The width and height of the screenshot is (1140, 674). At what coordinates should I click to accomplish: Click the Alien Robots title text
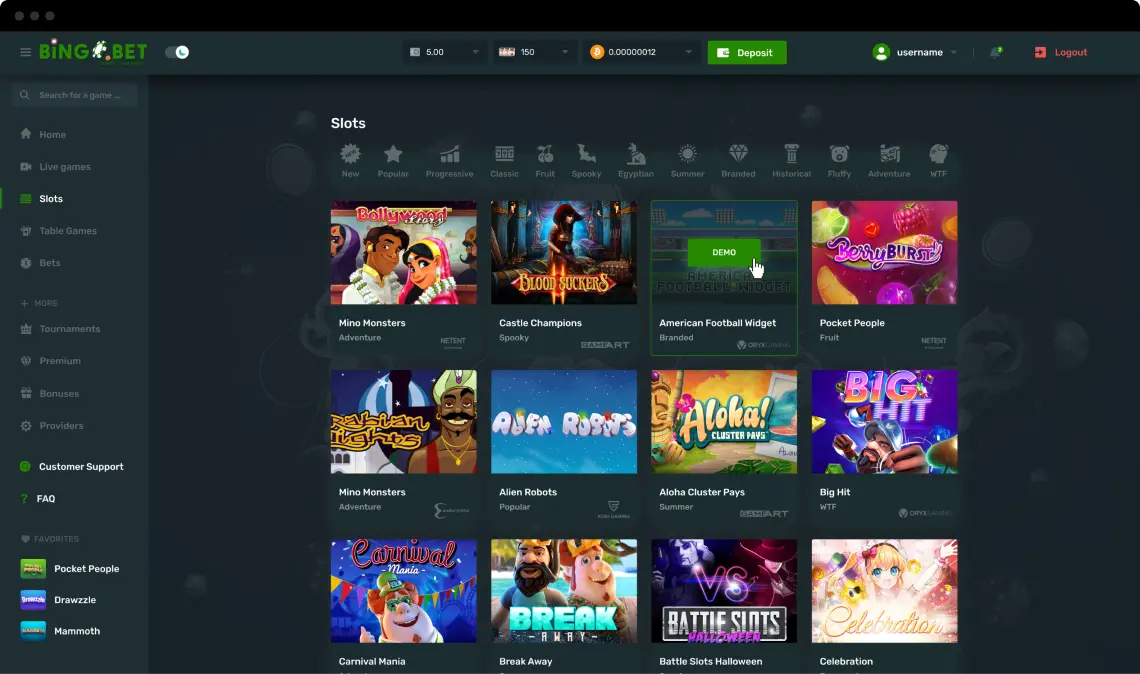coord(528,492)
